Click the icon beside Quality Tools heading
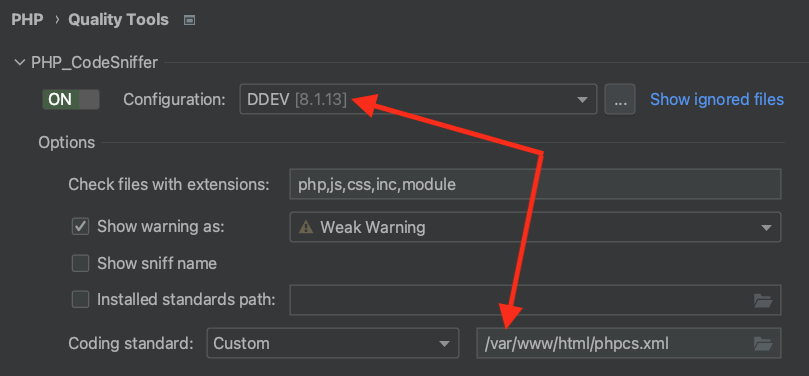Screen dimensions: 809x376 click(x=189, y=20)
